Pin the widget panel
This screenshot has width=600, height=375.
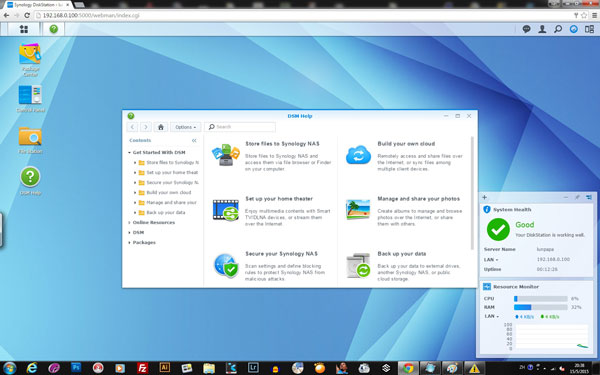[577, 197]
